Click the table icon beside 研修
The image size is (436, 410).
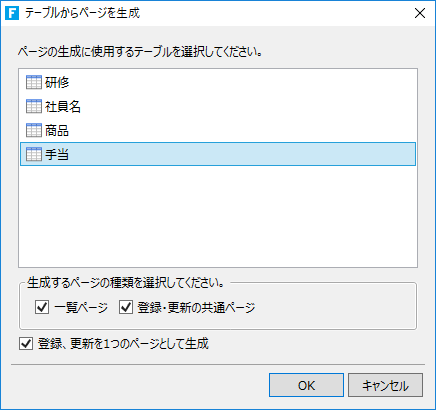point(34,82)
